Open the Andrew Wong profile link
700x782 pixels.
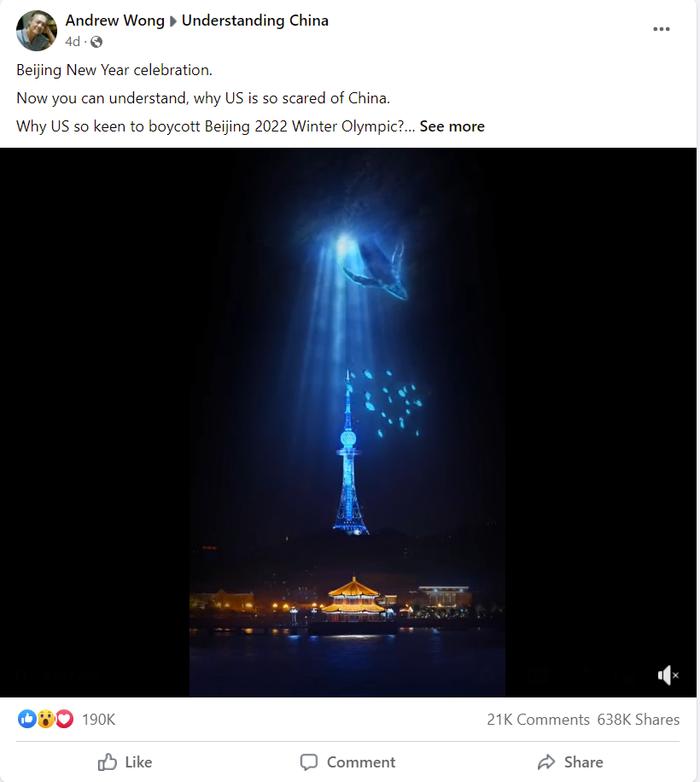click(x=115, y=20)
